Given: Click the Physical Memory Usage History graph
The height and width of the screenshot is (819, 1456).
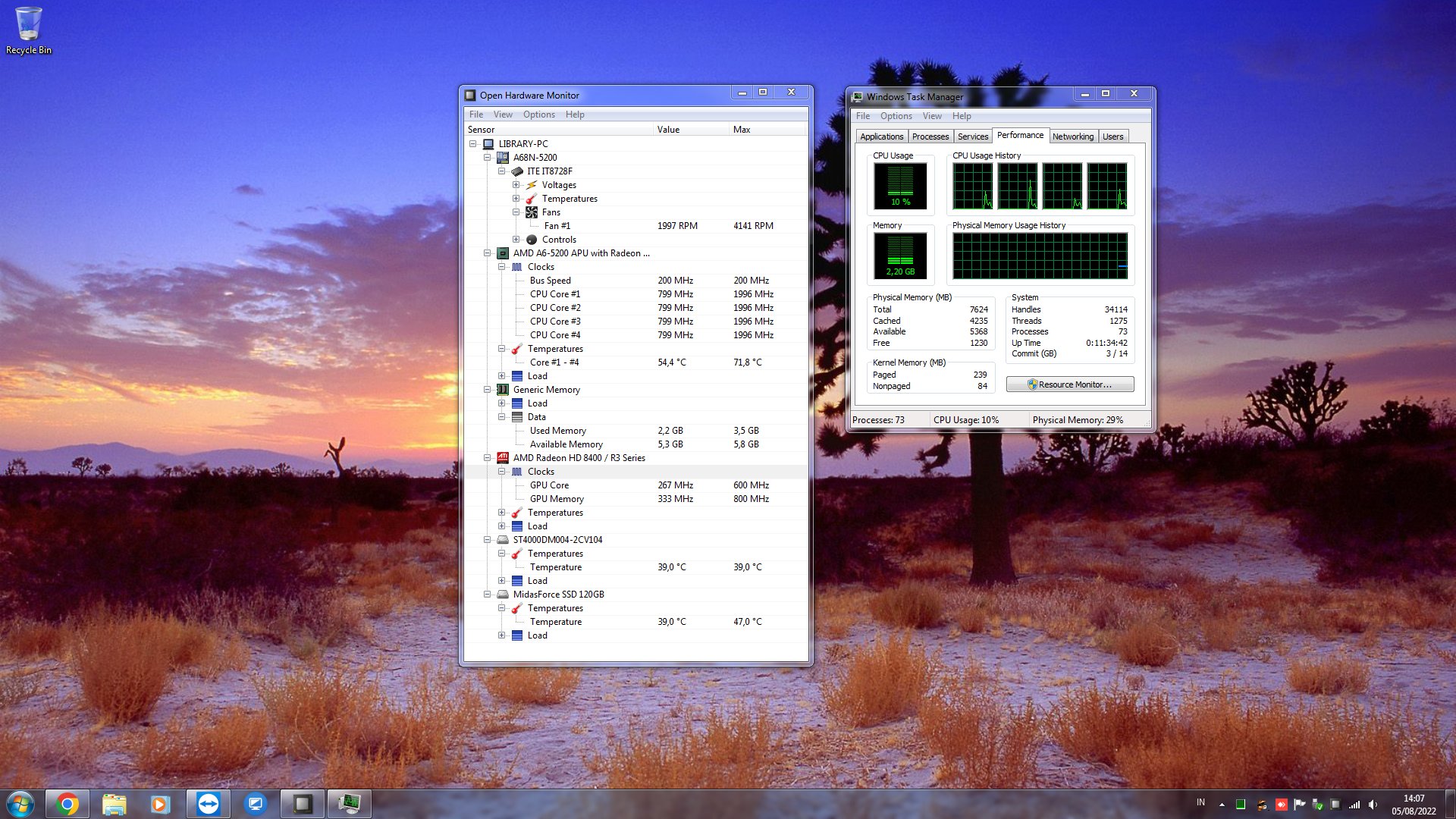Looking at the screenshot, I should click(1040, 256).
